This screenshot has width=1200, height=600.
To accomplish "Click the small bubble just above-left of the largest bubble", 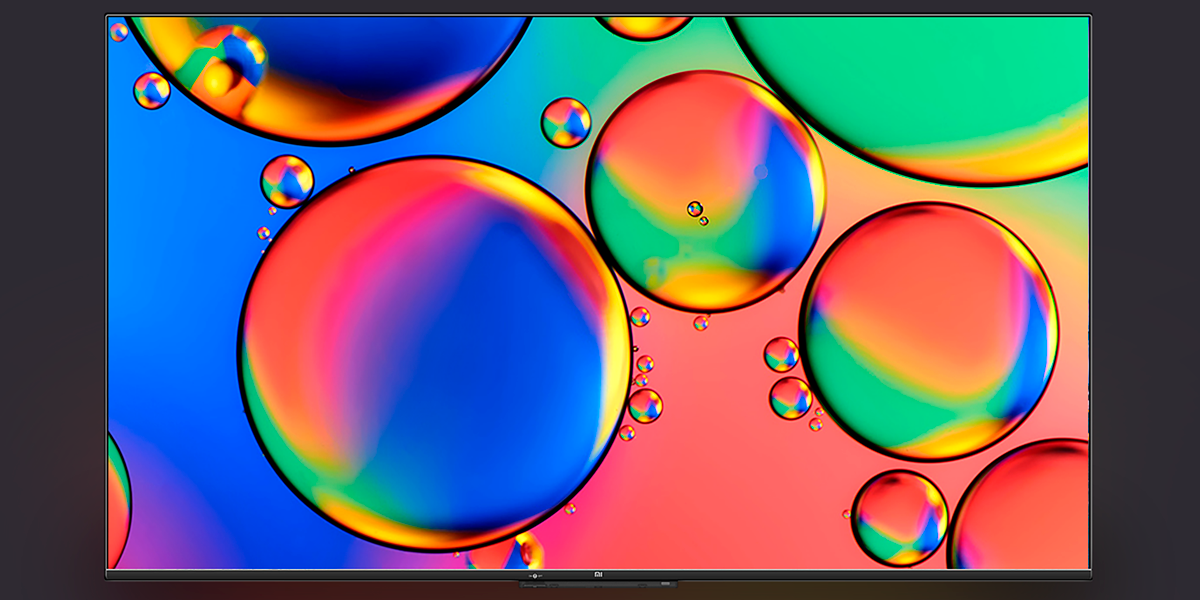I will 287,181.
